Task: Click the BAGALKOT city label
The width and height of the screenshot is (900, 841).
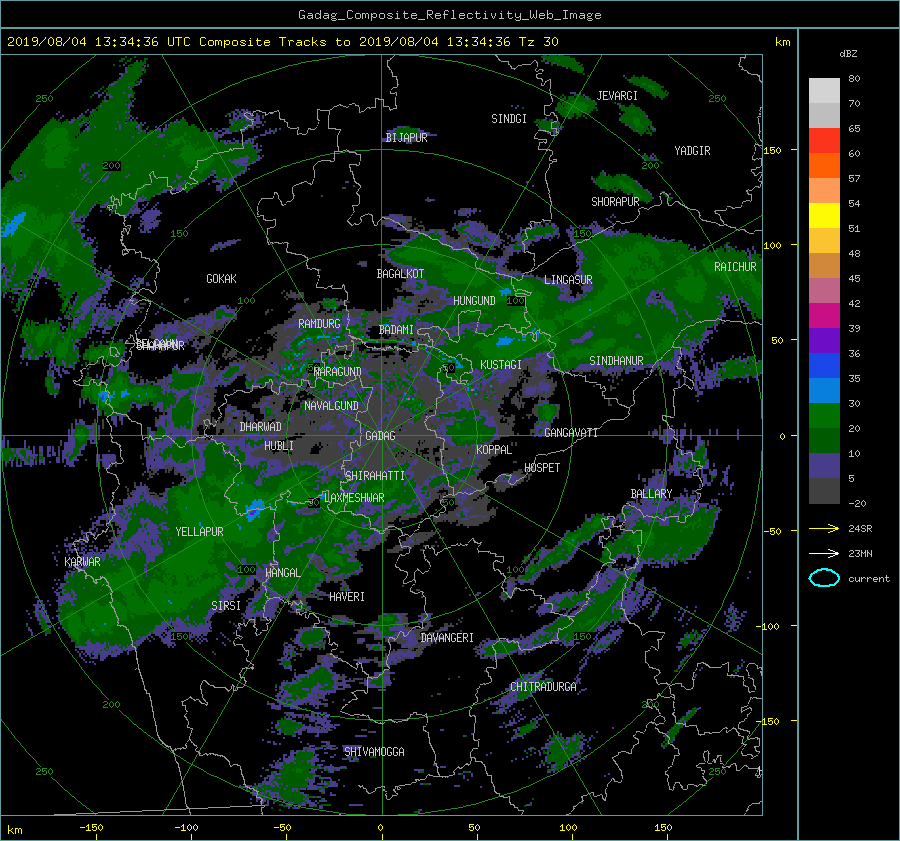Action: pyautogui.click(x=400, y=274)
